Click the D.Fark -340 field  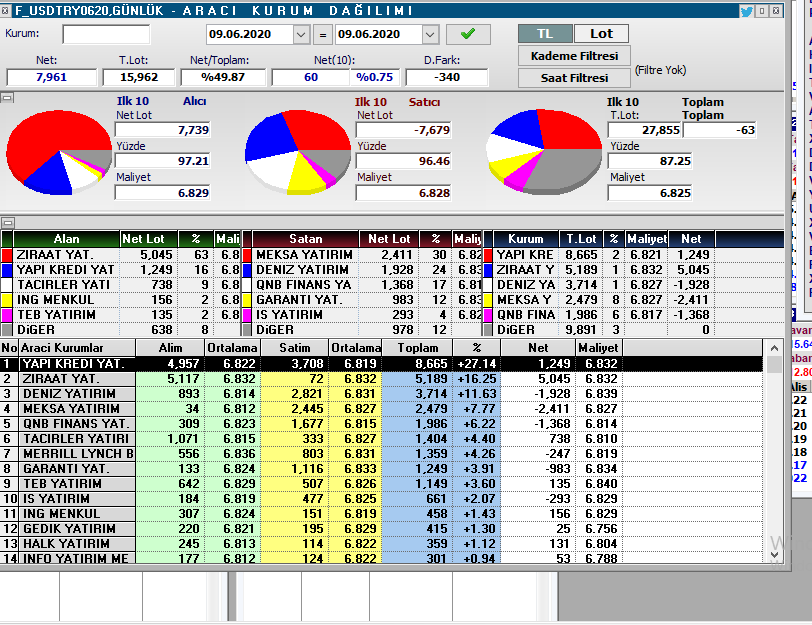[447, 78]
